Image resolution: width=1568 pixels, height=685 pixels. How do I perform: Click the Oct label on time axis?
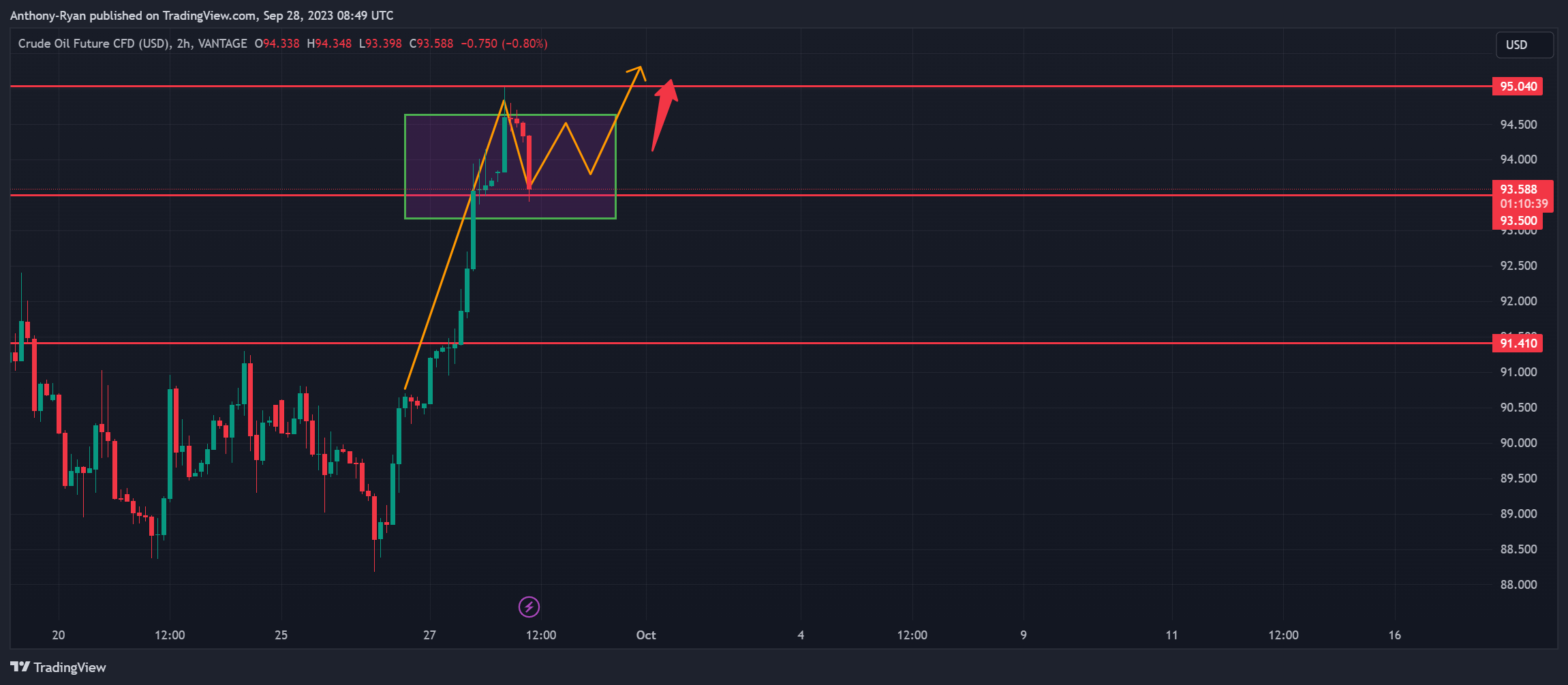(x=646, y=635)
